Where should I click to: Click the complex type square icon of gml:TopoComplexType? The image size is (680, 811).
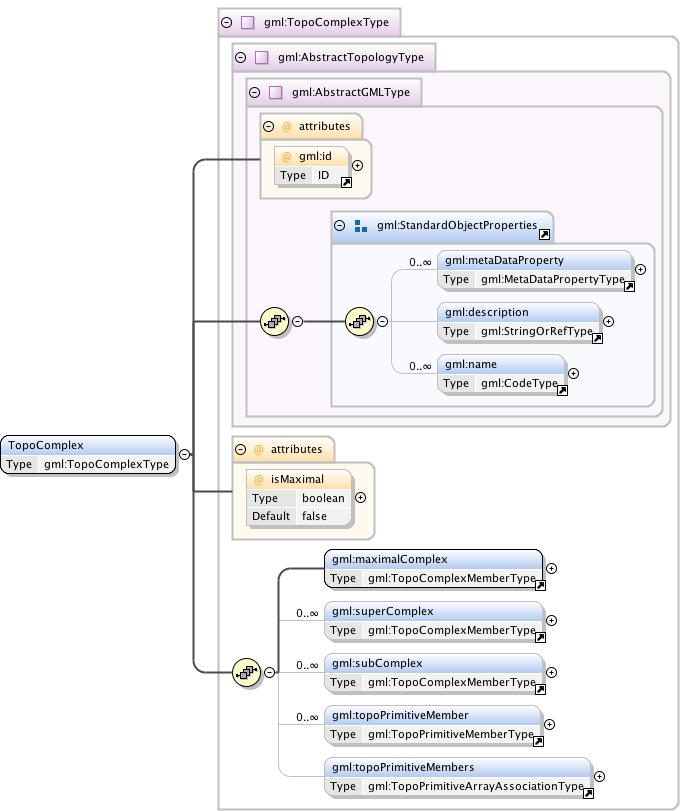pyautogui.click(x=248, y=22)
